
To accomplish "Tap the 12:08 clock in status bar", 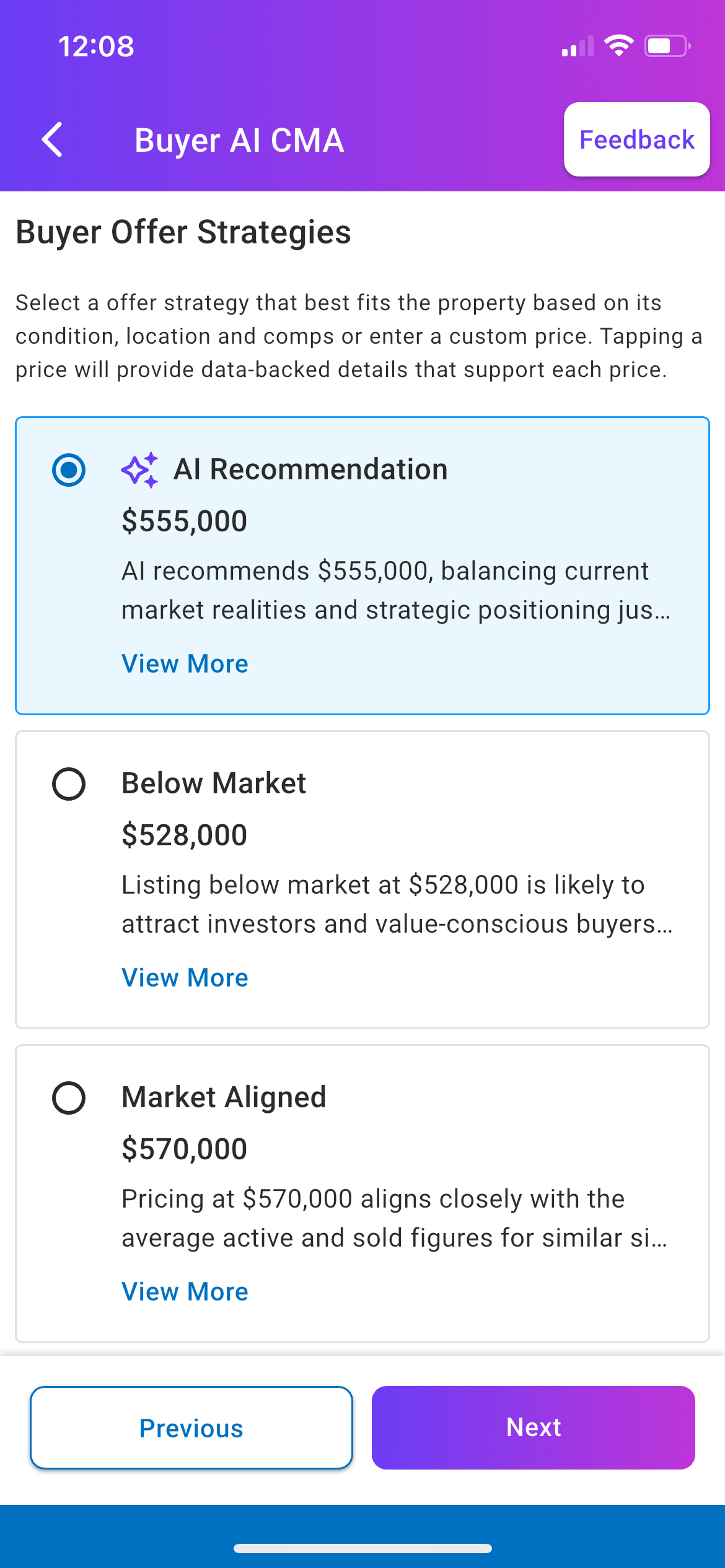I will click(96, 46).
